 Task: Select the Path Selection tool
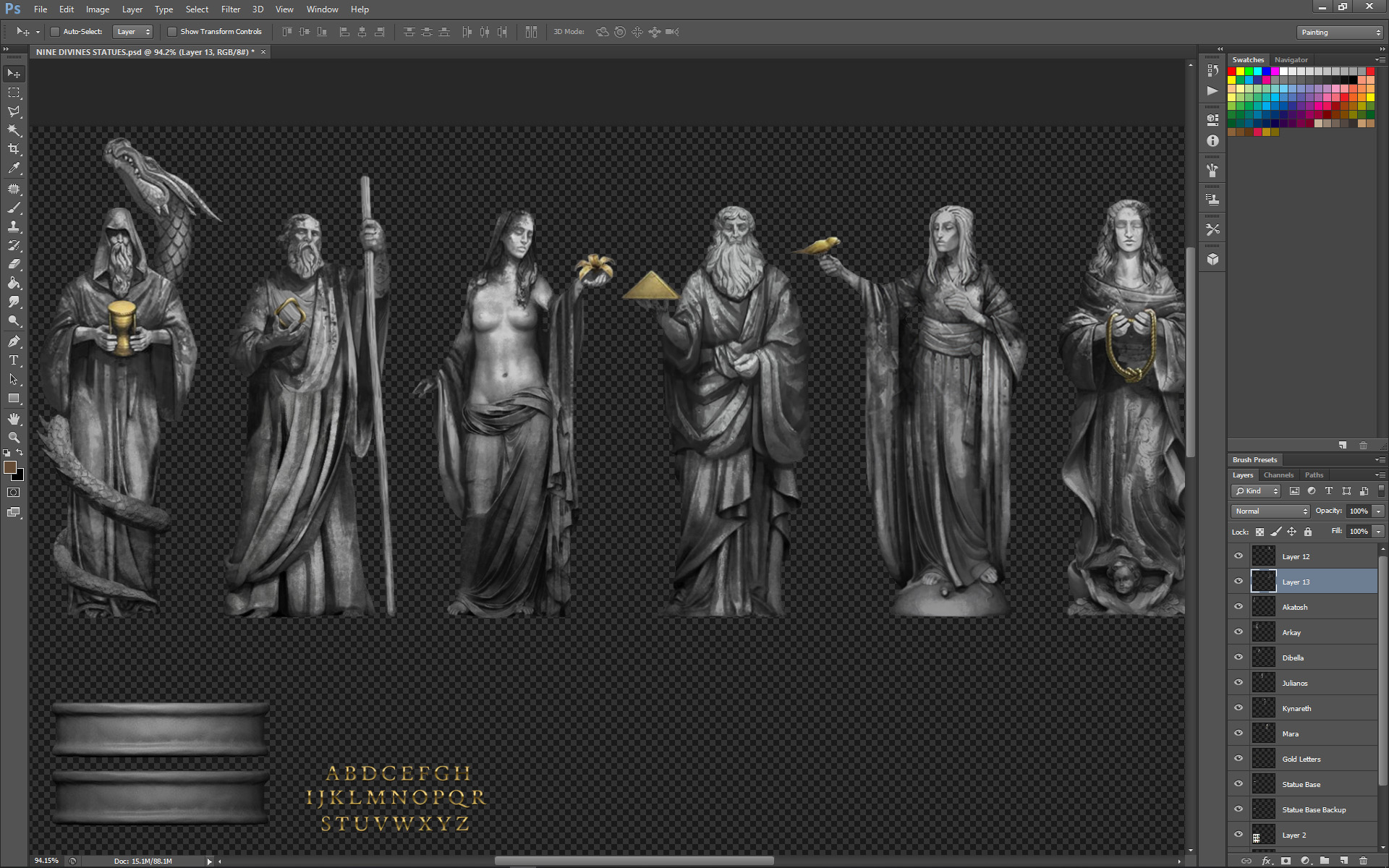14,379
